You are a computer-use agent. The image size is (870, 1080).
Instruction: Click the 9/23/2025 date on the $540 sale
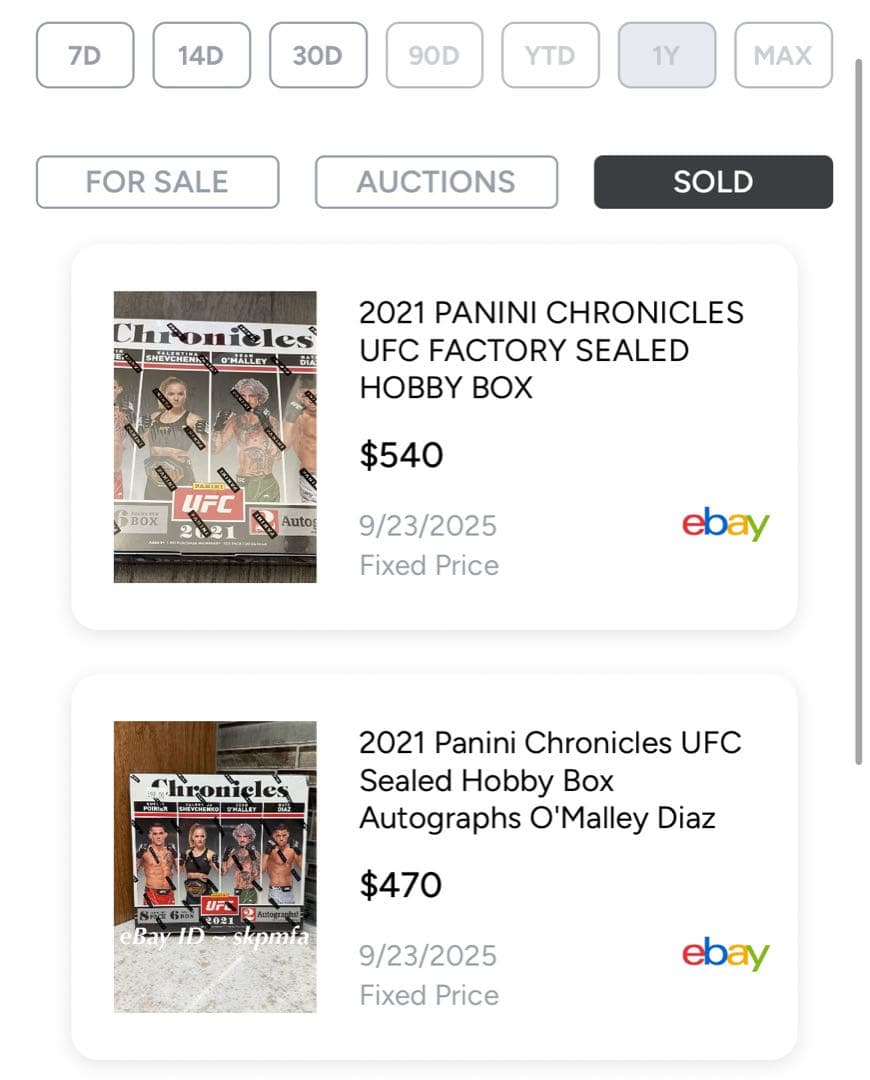coord(428,524)
